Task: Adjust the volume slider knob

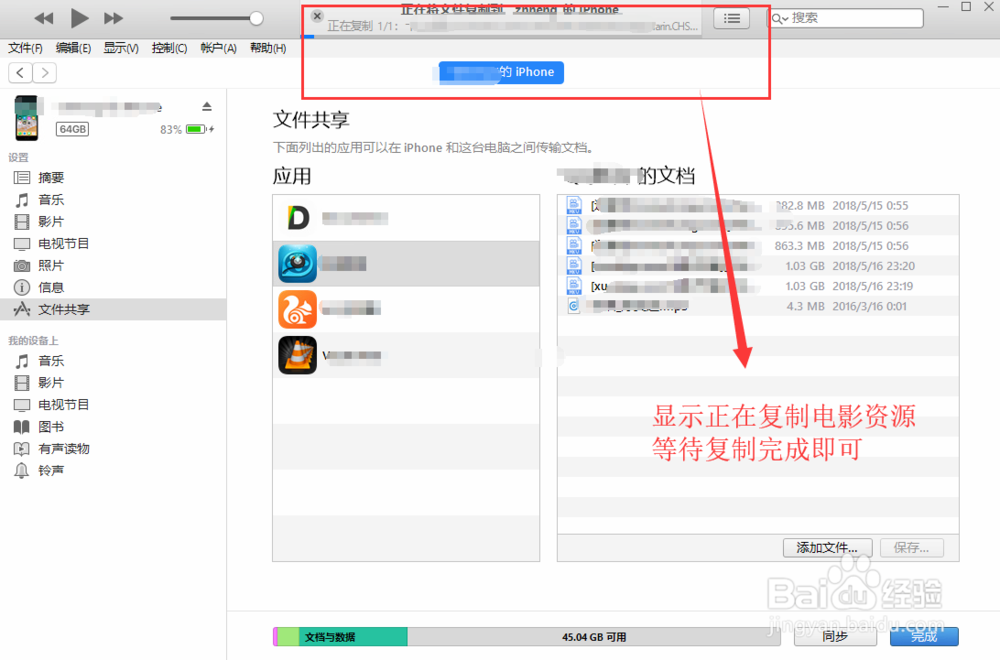Action: (x=256, y=18)
